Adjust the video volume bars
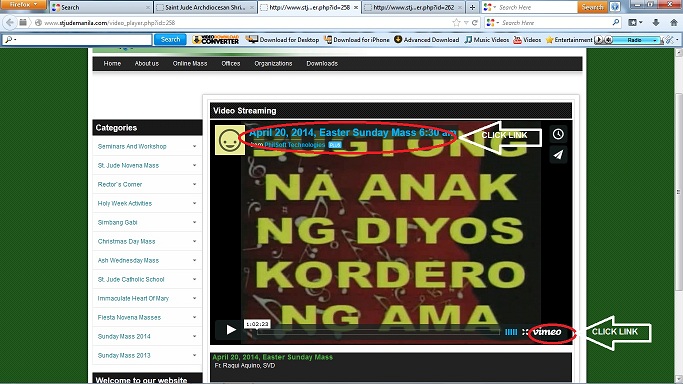The width and height of the screenshot is (683, 384). point(511,332)
